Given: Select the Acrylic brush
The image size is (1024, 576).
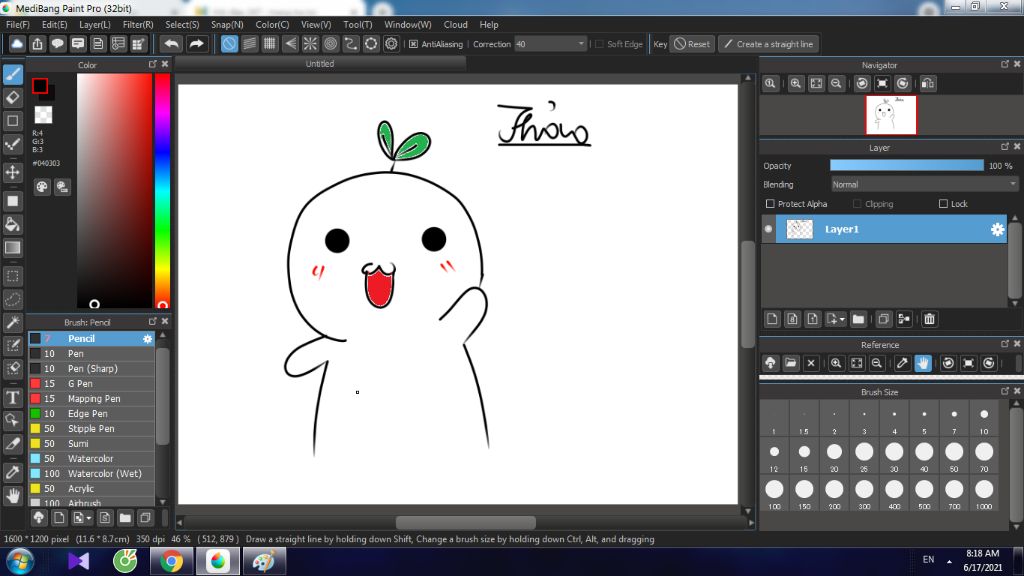Looking at the screenshot, I should pyautogui.click(x=91, y=488).
